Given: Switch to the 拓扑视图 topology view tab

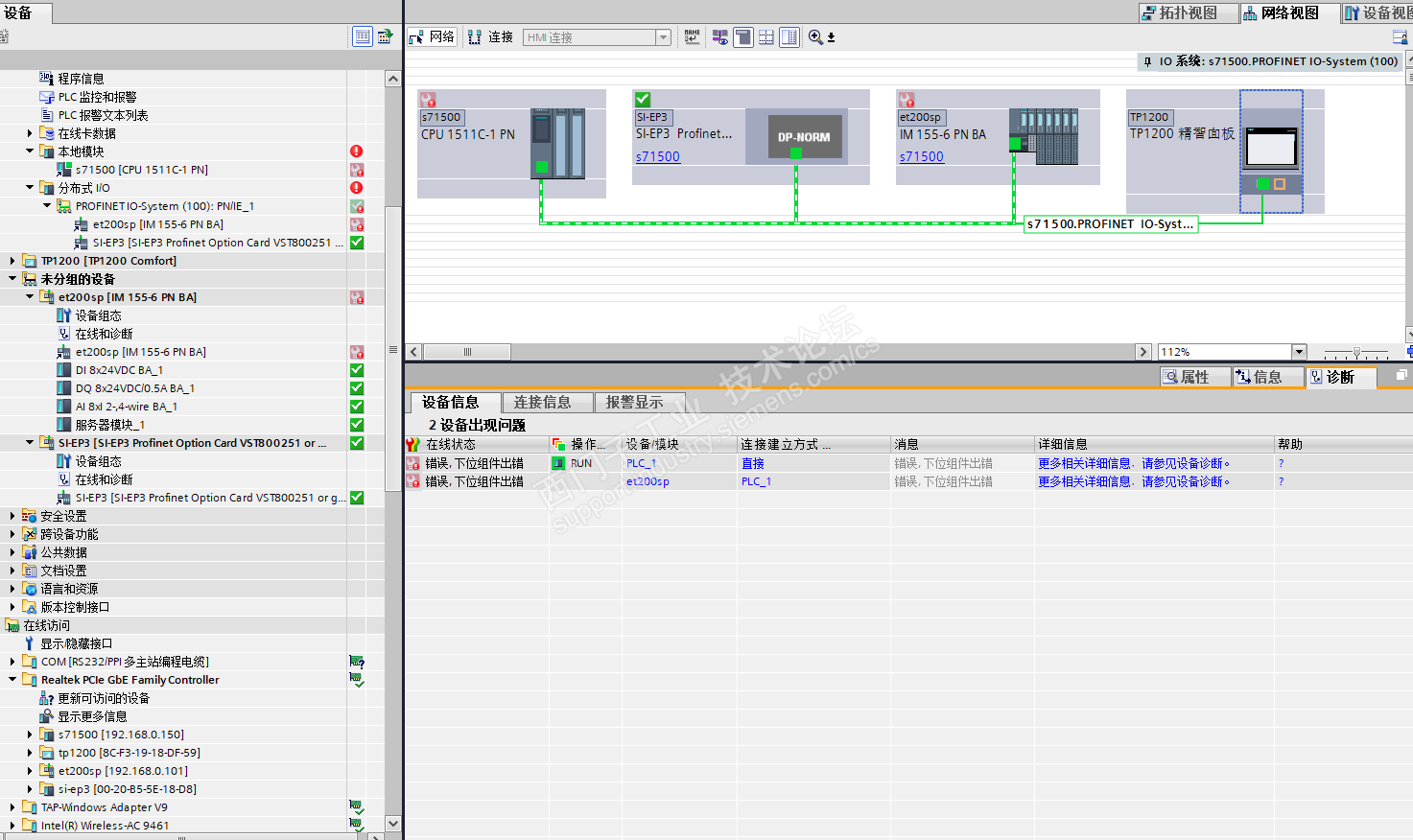Looking at the screenshot, I should coord(1188,12).
